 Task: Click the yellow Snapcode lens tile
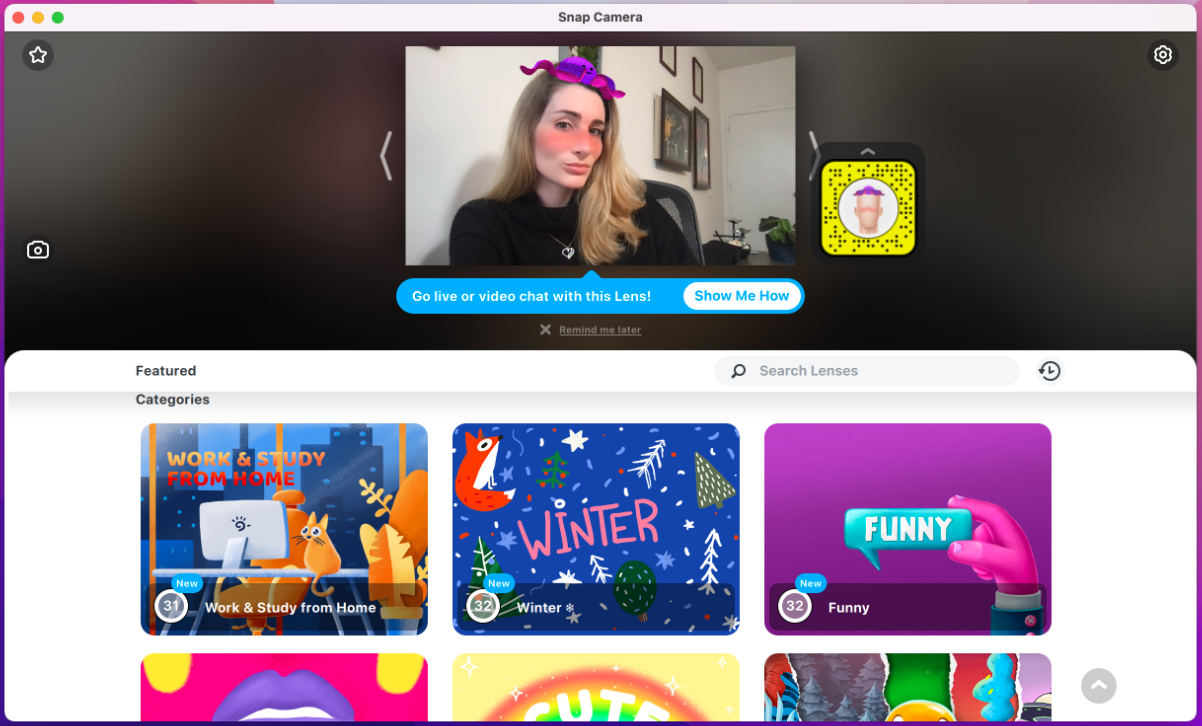point(866,203)
